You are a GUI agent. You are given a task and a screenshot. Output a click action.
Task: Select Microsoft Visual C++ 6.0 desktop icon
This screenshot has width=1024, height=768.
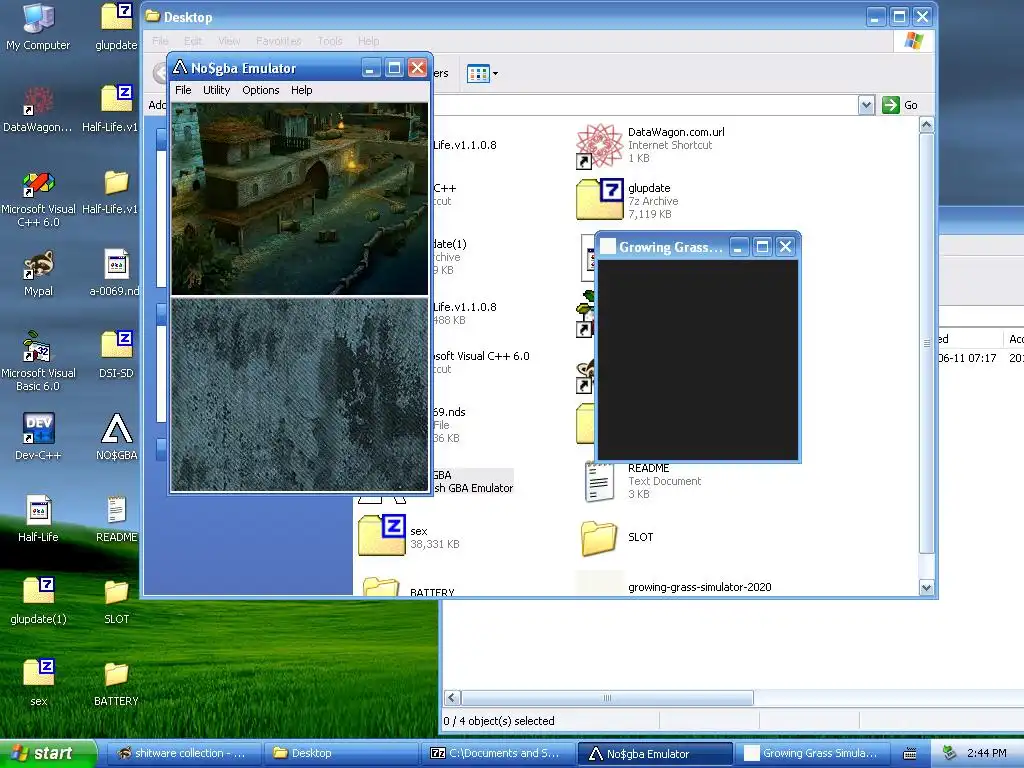tap(38, 199)
